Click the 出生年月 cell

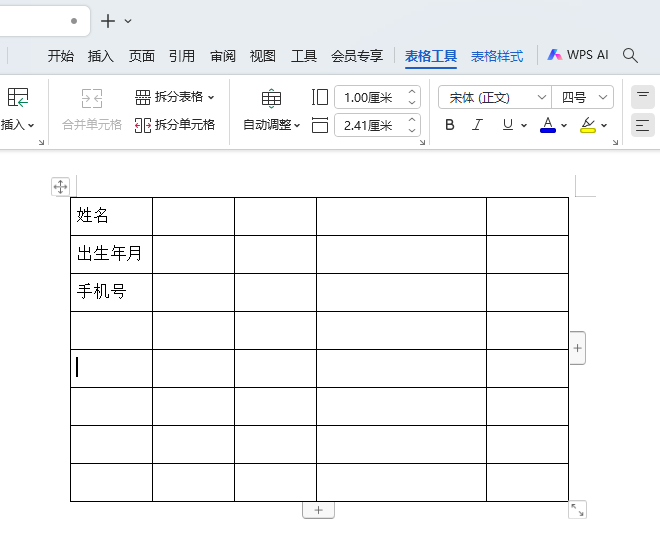tap(112, 254)
